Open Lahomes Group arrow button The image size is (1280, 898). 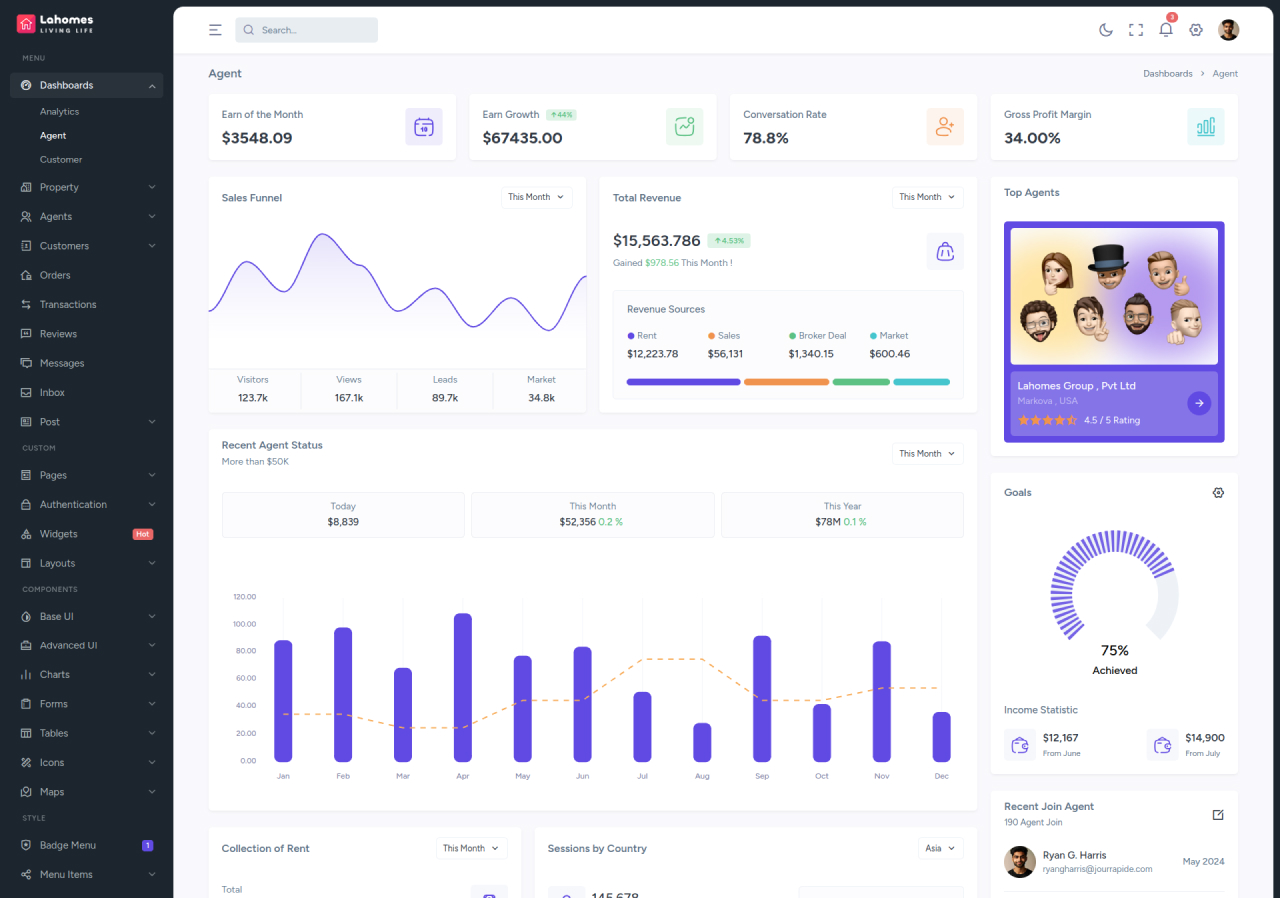(1199, 403)
